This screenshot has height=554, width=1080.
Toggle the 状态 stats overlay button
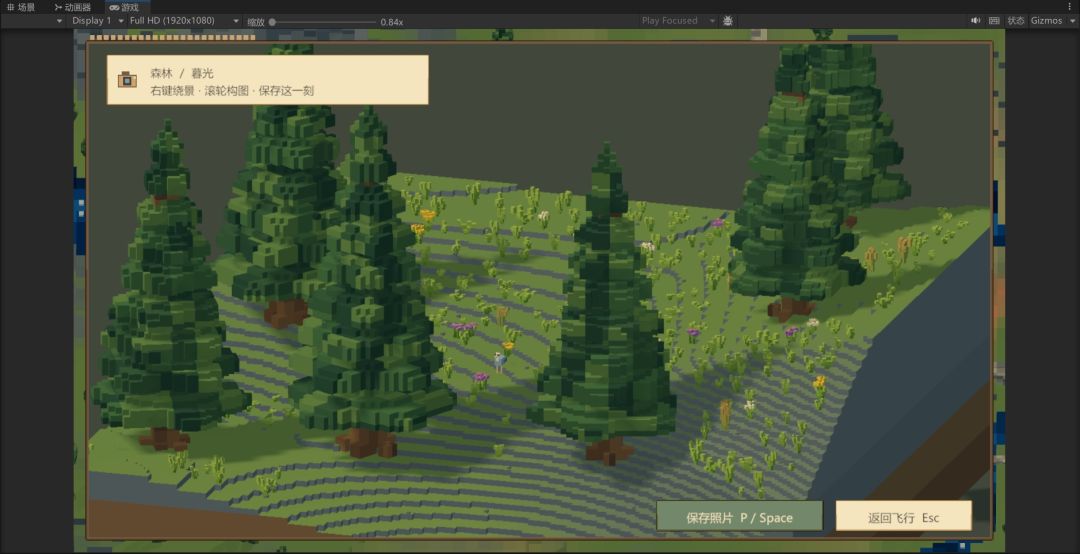[x=1016, y=21]
